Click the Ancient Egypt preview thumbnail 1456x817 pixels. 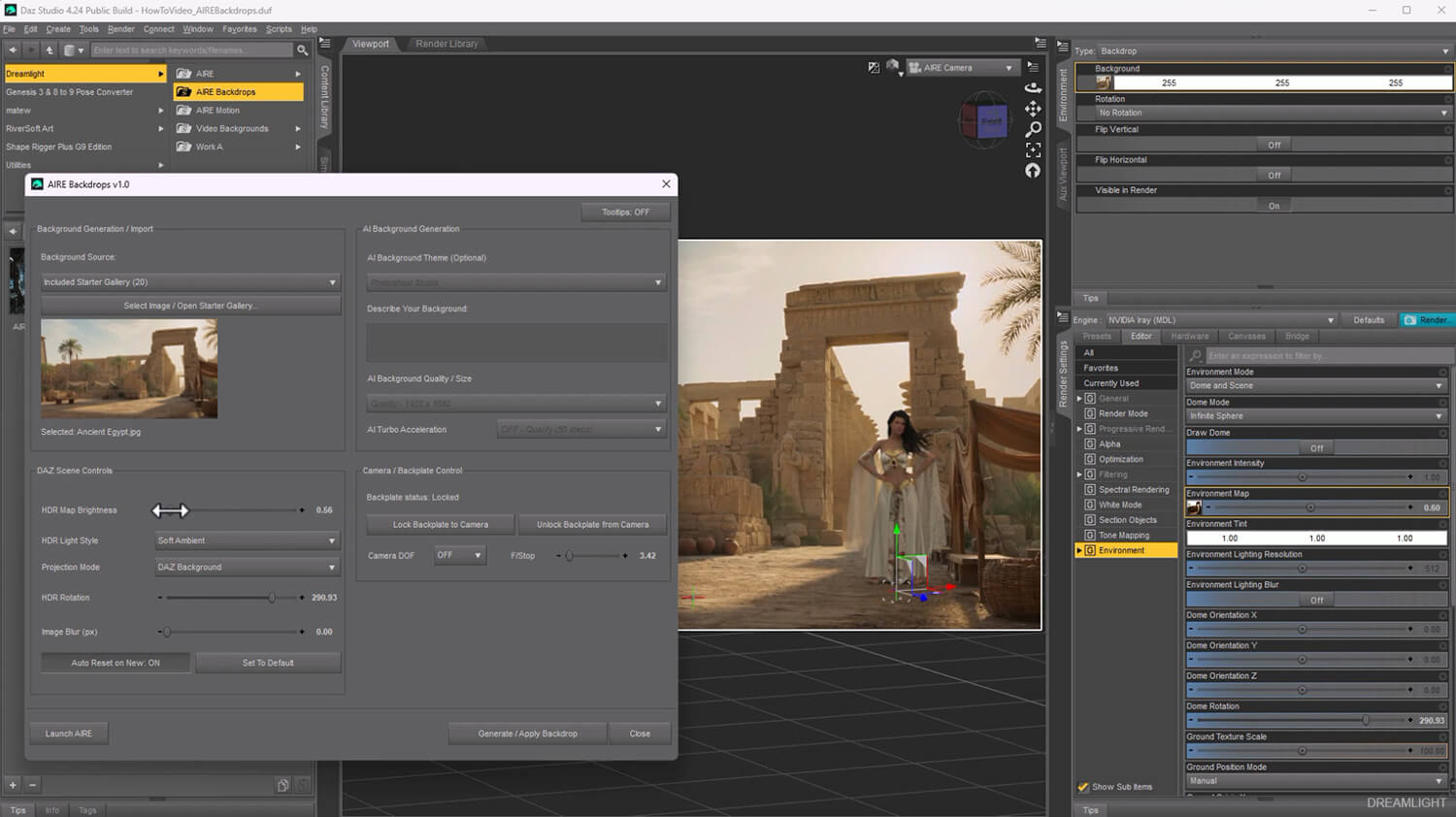click(x=129, y=369)
